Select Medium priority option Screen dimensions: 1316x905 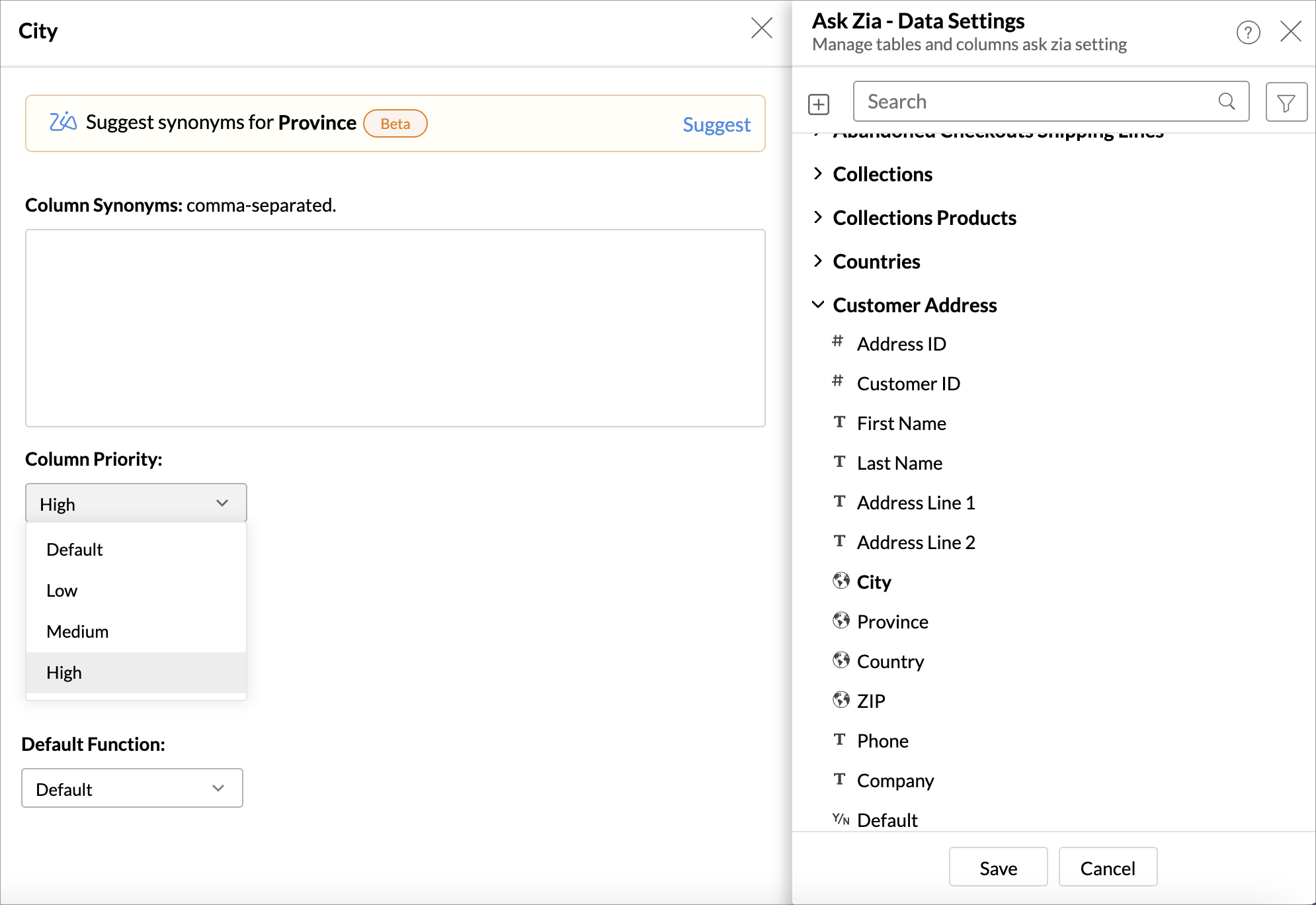(77, 632)
